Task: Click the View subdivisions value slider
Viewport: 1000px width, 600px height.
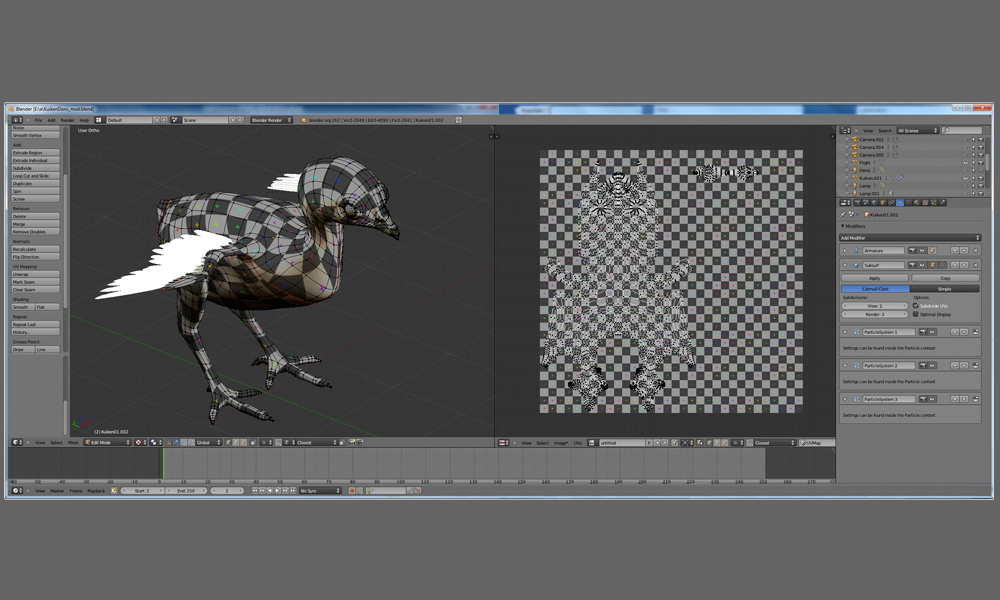Action: tap(874, 306)
